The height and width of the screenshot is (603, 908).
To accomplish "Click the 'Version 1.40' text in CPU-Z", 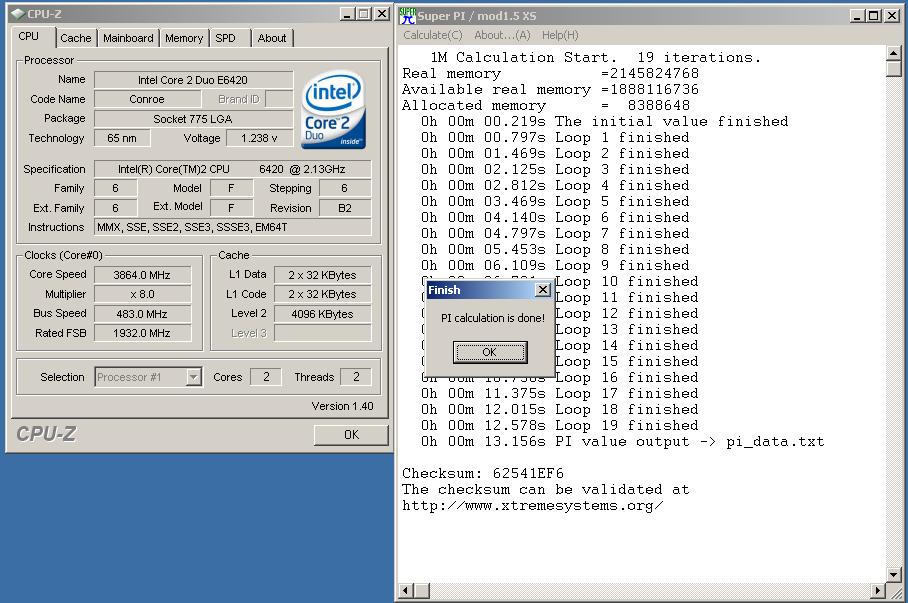I will pyautogui.click(x=342, y=406).
